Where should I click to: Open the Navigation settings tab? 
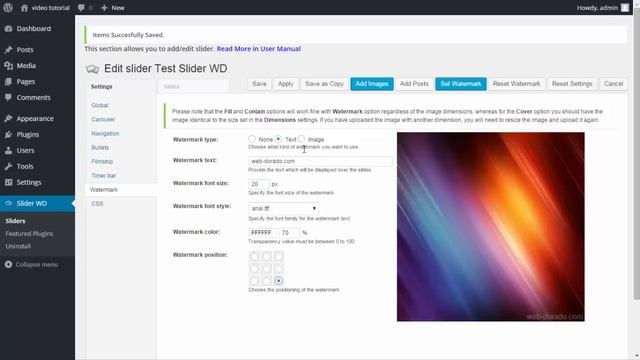[105, 133]
